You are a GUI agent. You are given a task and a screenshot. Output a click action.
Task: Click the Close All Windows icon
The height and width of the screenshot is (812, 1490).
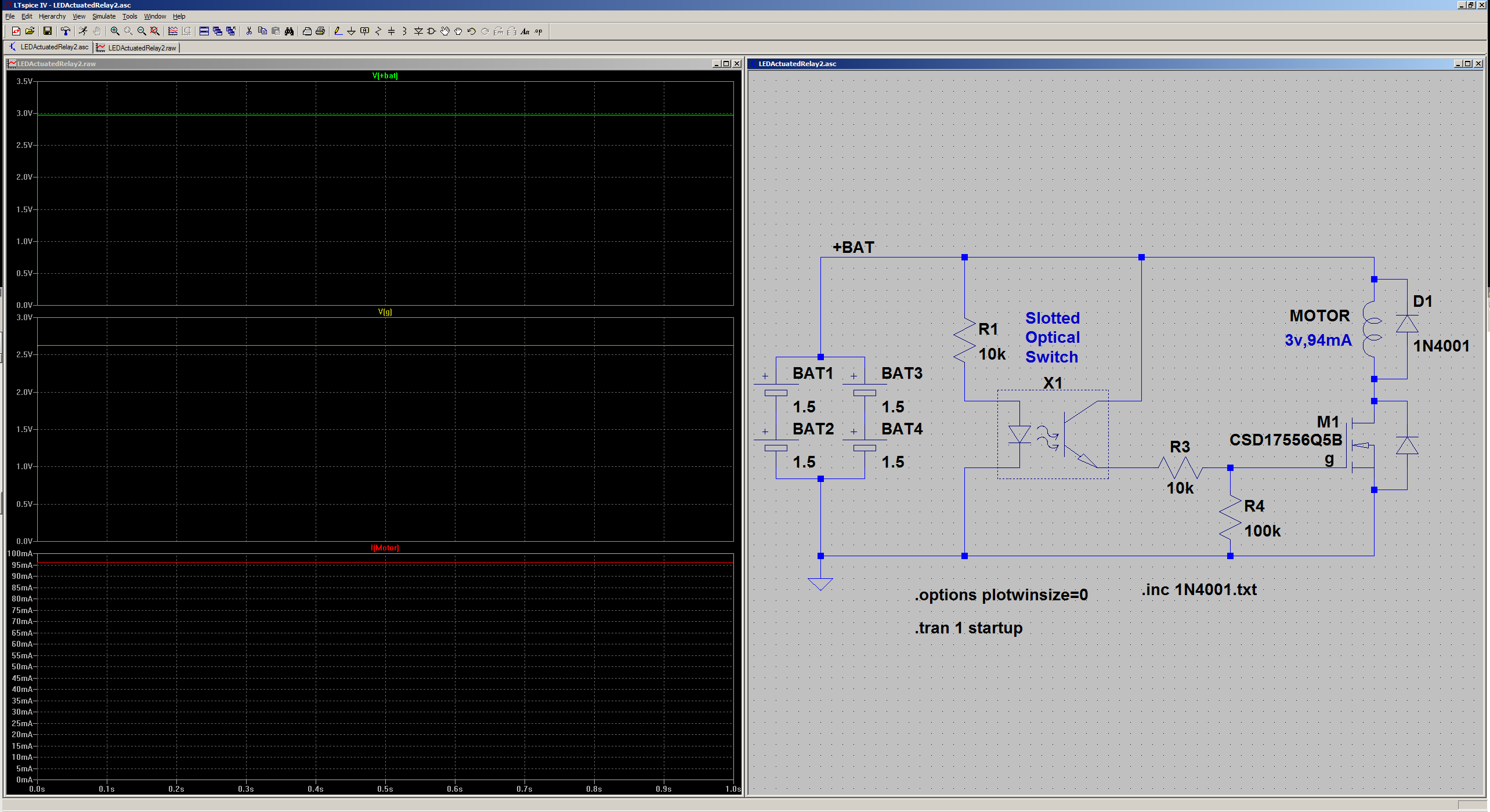pyautogui.click(x=231, y=31)
